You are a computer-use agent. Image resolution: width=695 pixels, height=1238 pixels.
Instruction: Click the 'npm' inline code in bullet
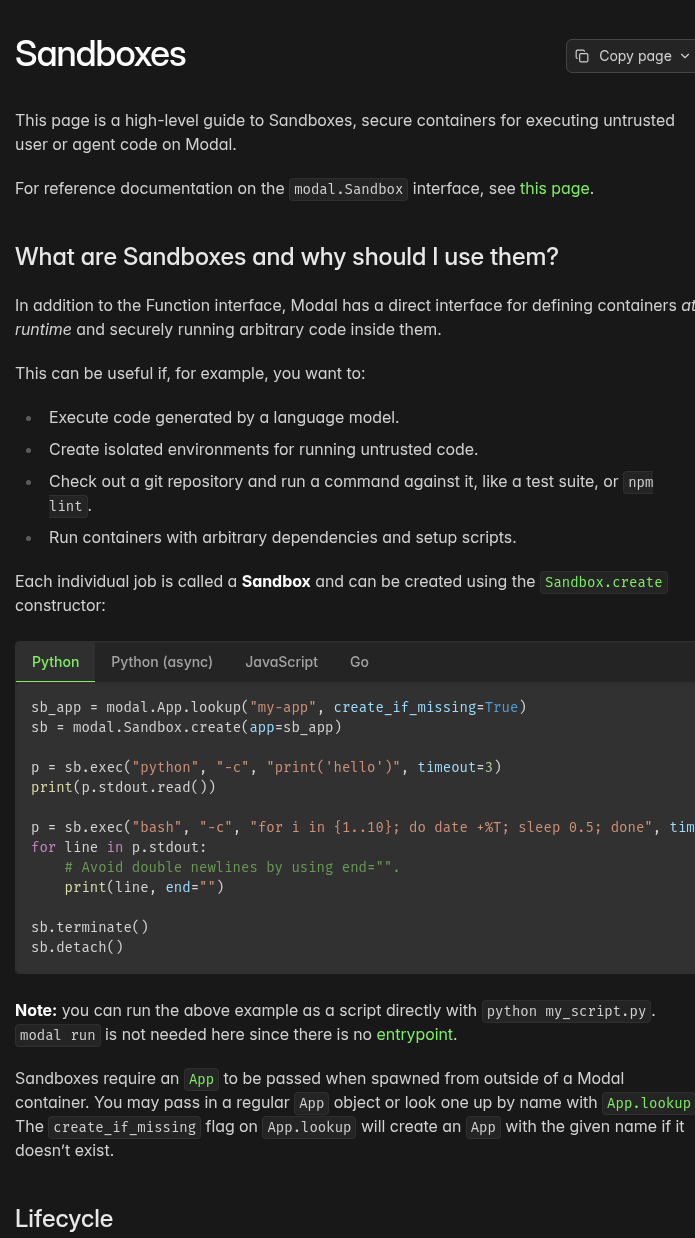tap(638, 482)
